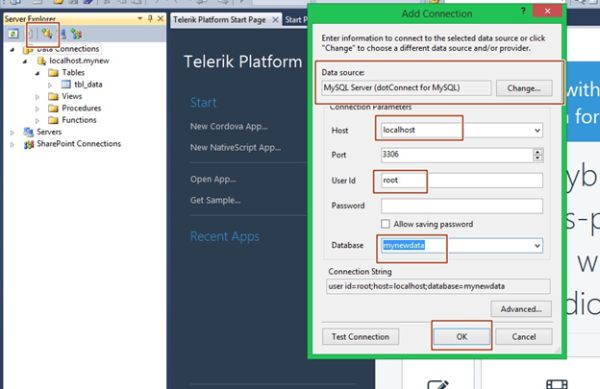Click the Open App link
600x389 pixels.
point(213,179)
